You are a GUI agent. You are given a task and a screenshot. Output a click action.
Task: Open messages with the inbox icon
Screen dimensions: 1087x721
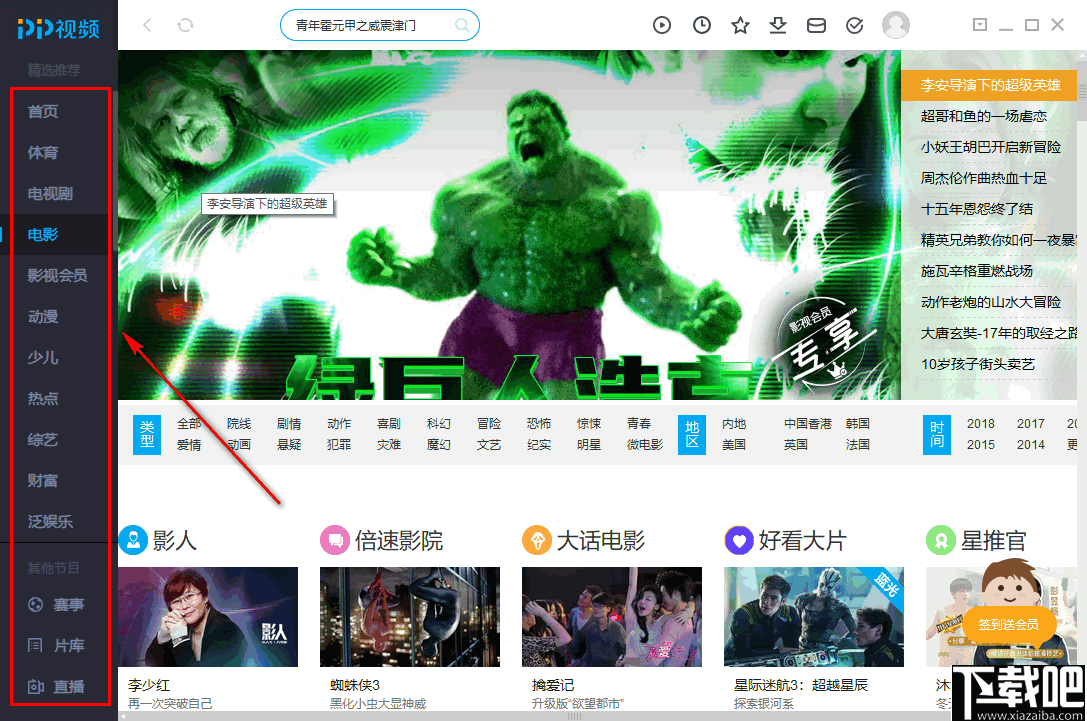[x=816, y=25]
